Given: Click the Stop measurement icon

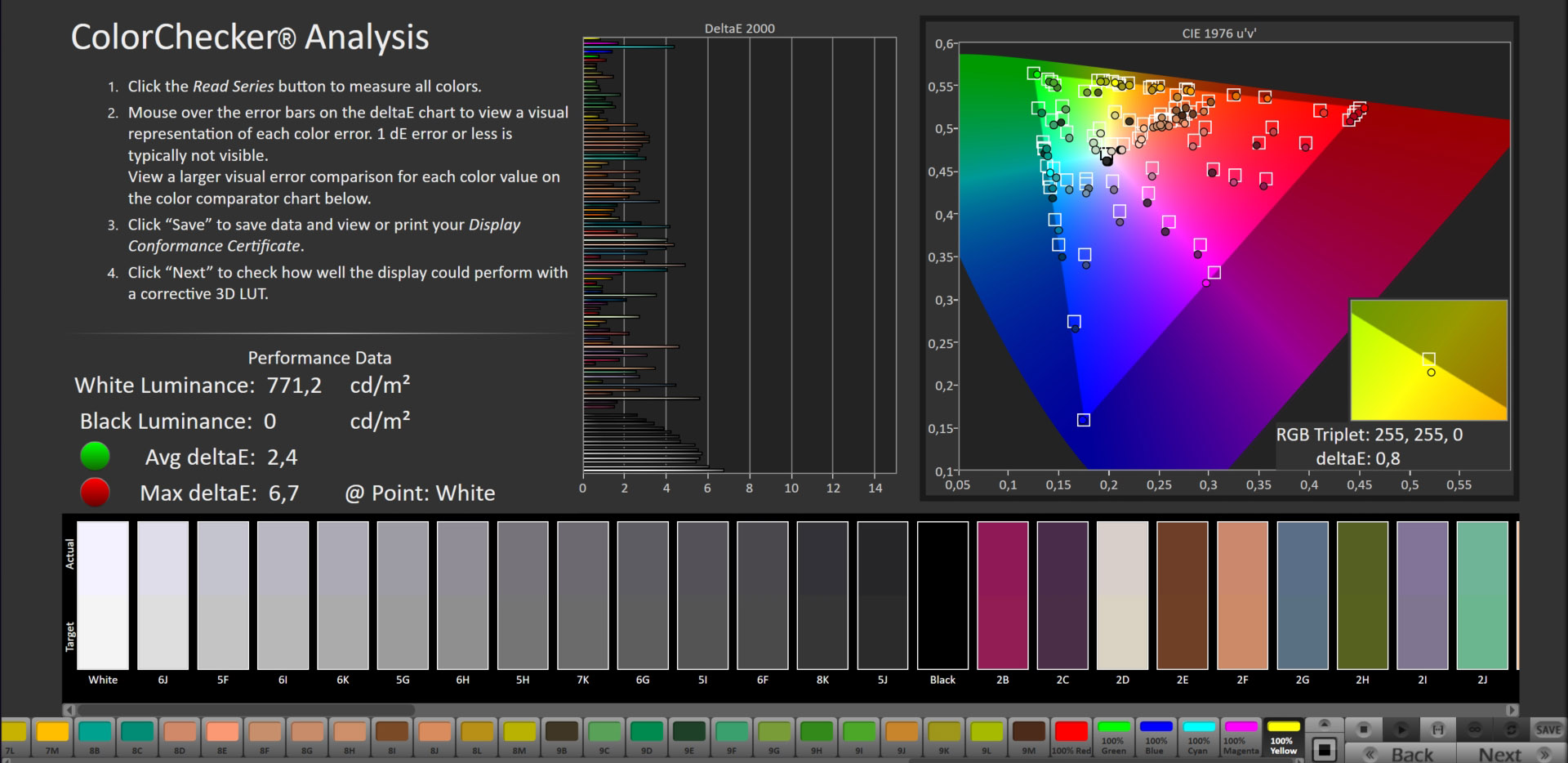Looking at the screenshot, I should pos(1363,729).
